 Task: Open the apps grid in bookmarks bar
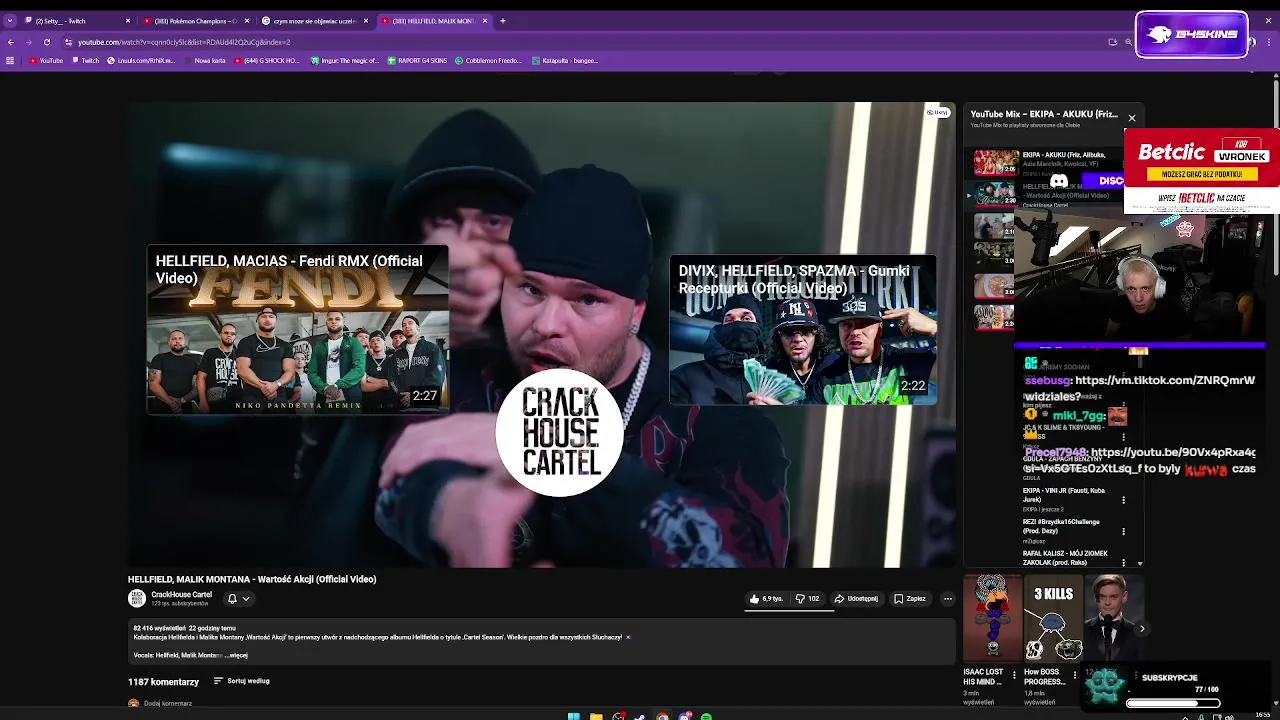click(10, 61)
